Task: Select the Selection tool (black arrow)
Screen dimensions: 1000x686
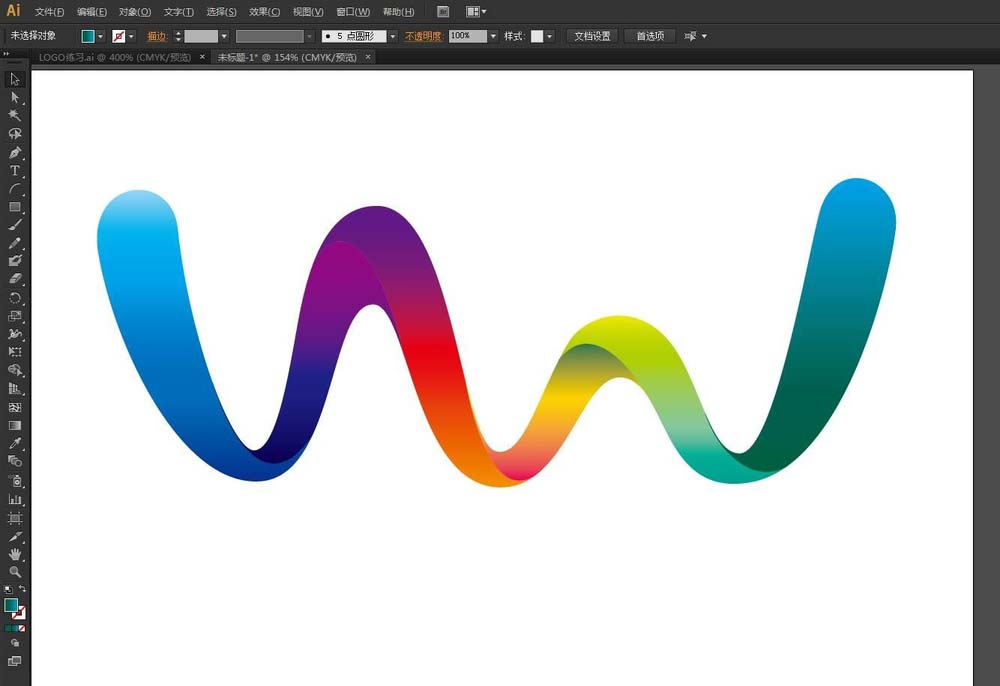Action: click(x=15, y=80)
